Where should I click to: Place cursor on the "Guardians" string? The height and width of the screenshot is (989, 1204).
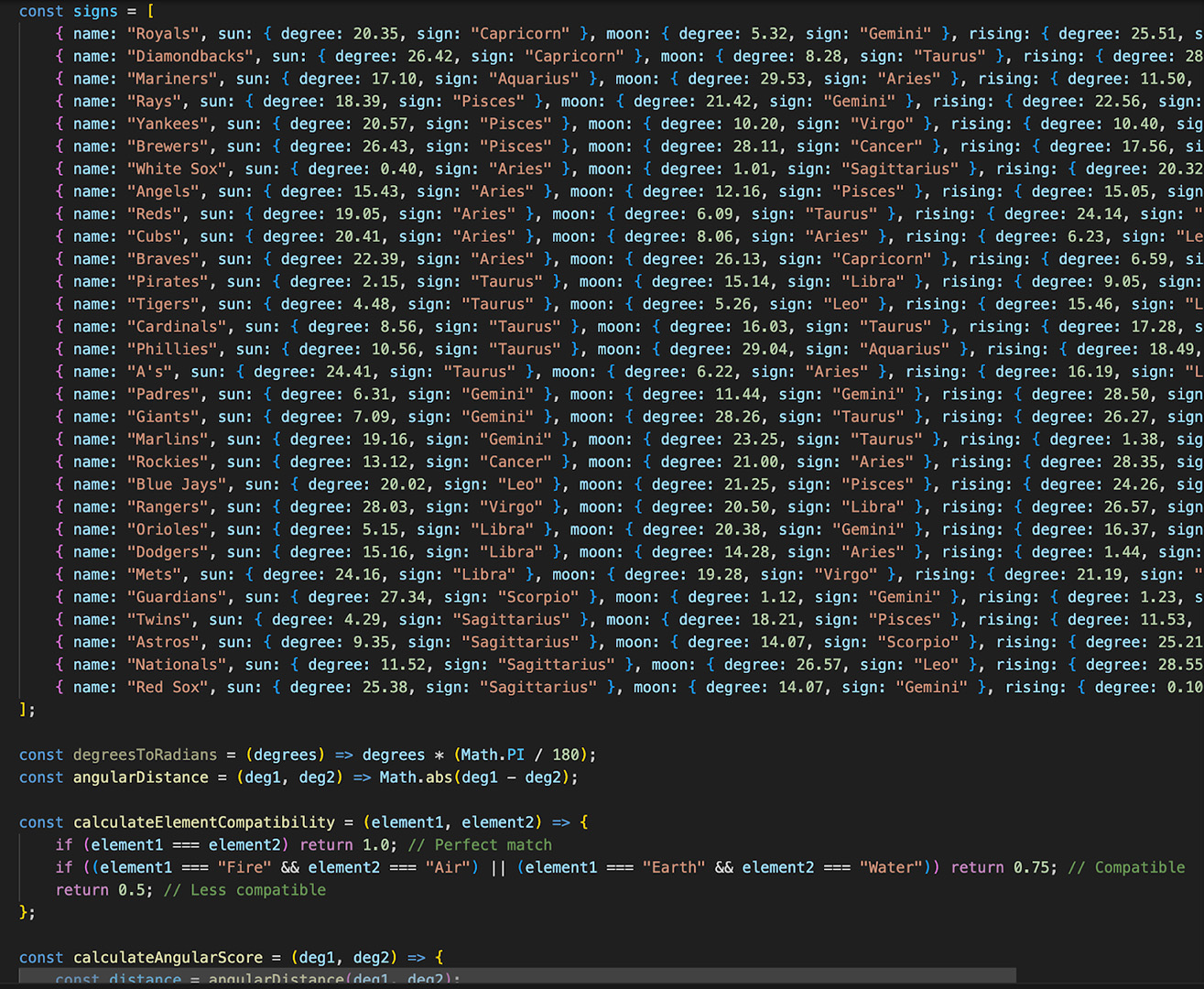pos(178,597)
